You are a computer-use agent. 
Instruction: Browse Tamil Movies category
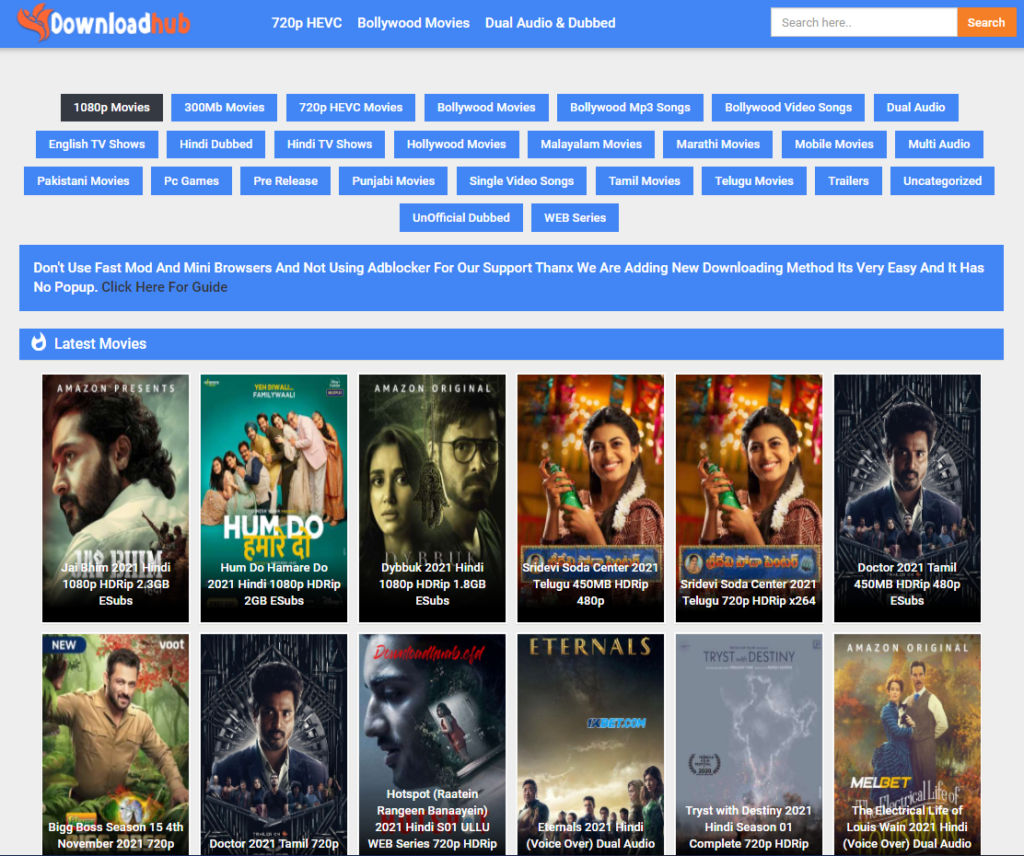coord(644,181)
